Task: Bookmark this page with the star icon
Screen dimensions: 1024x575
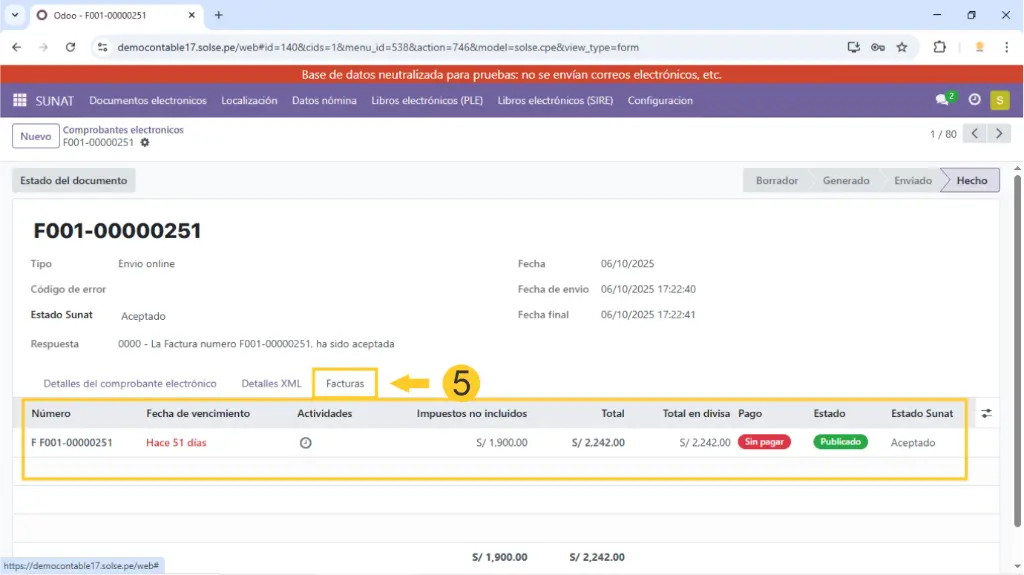Action: coord(902,47)
